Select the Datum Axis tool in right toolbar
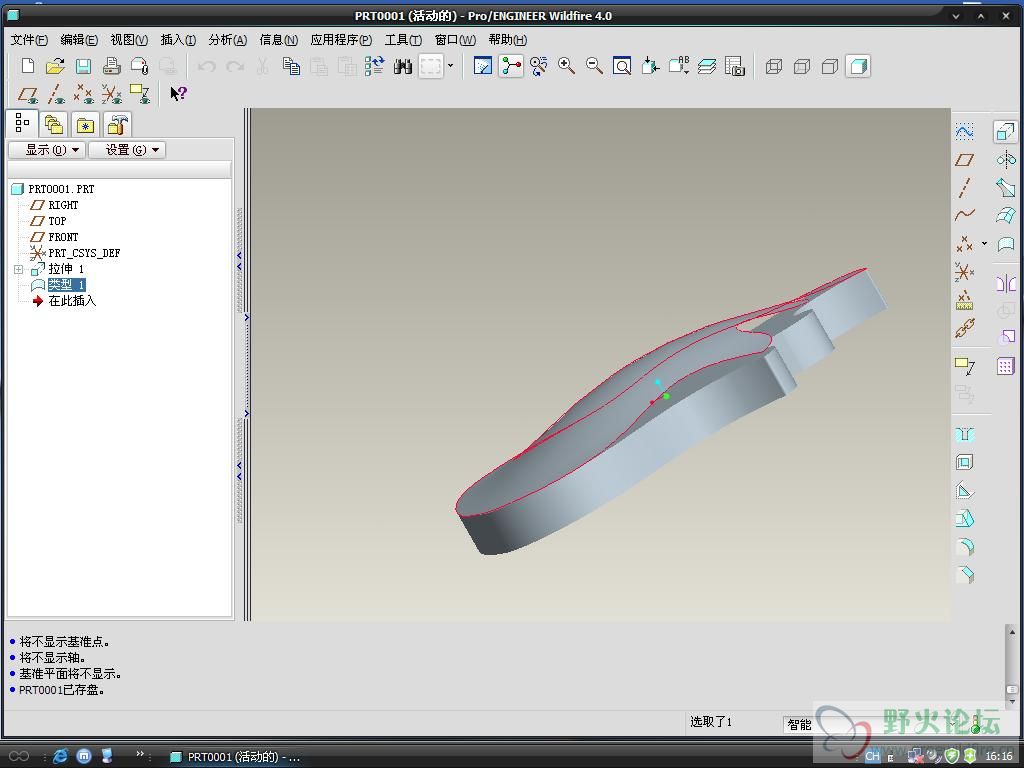This screenshot has width=1024, height=768. pyautogui.click(x=965, y=187)
